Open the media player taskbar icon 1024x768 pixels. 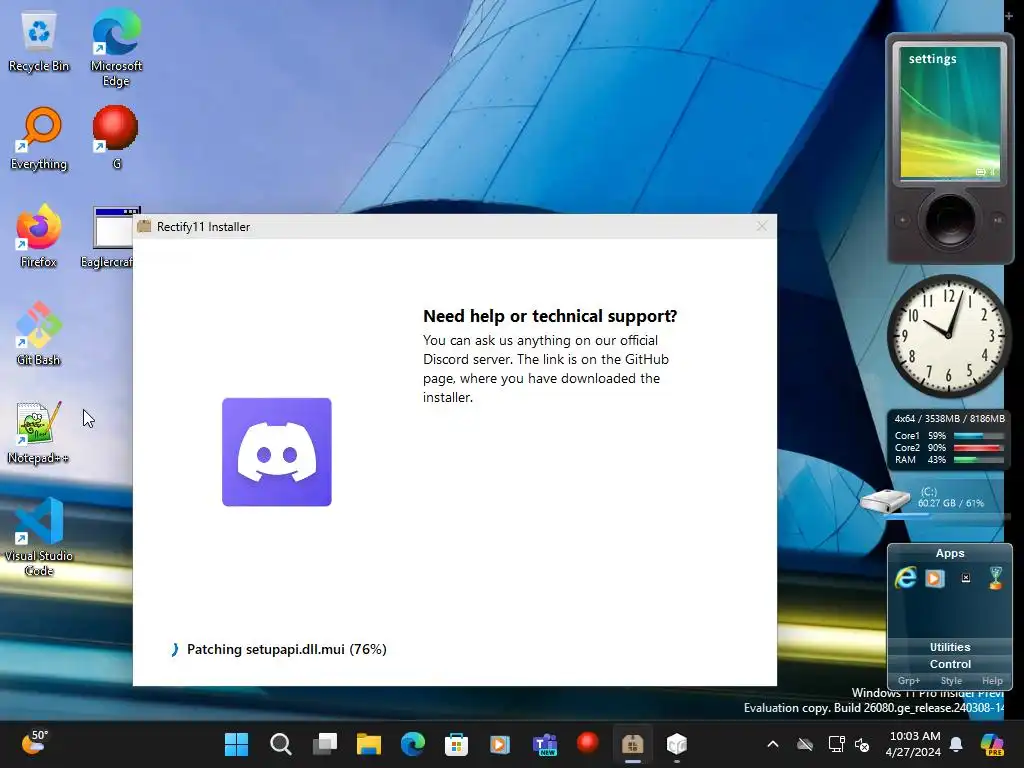click(x=500, y=744)
